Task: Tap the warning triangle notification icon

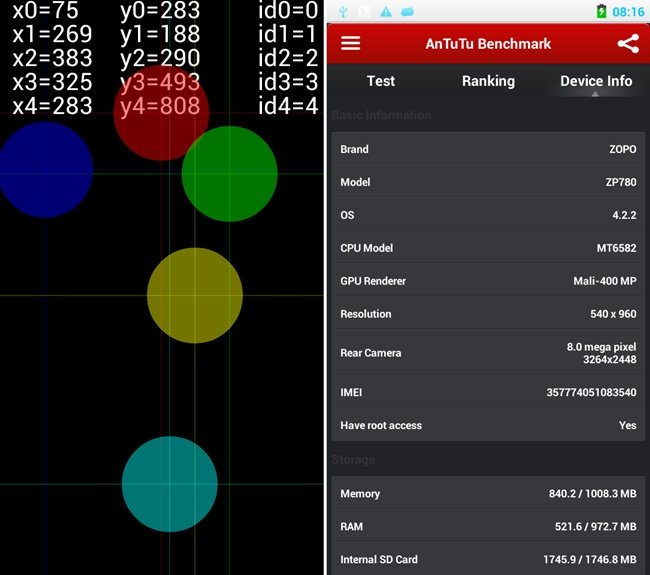Action: point(385,11)
